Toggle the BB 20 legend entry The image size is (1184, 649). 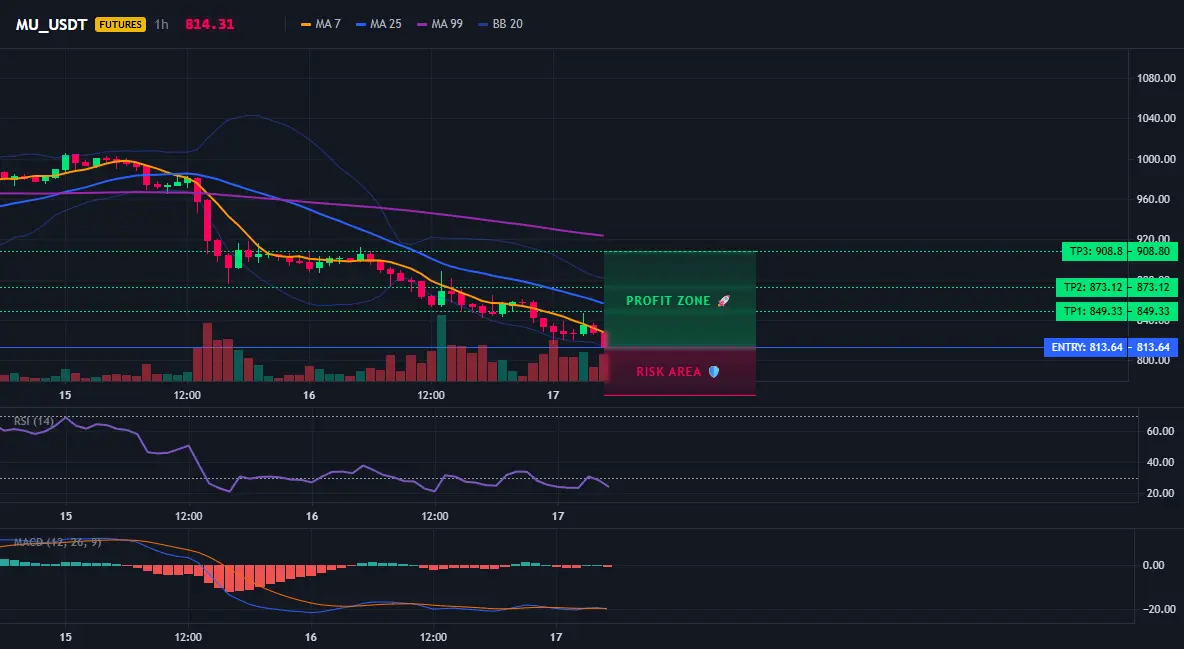(x=501, y=24)
